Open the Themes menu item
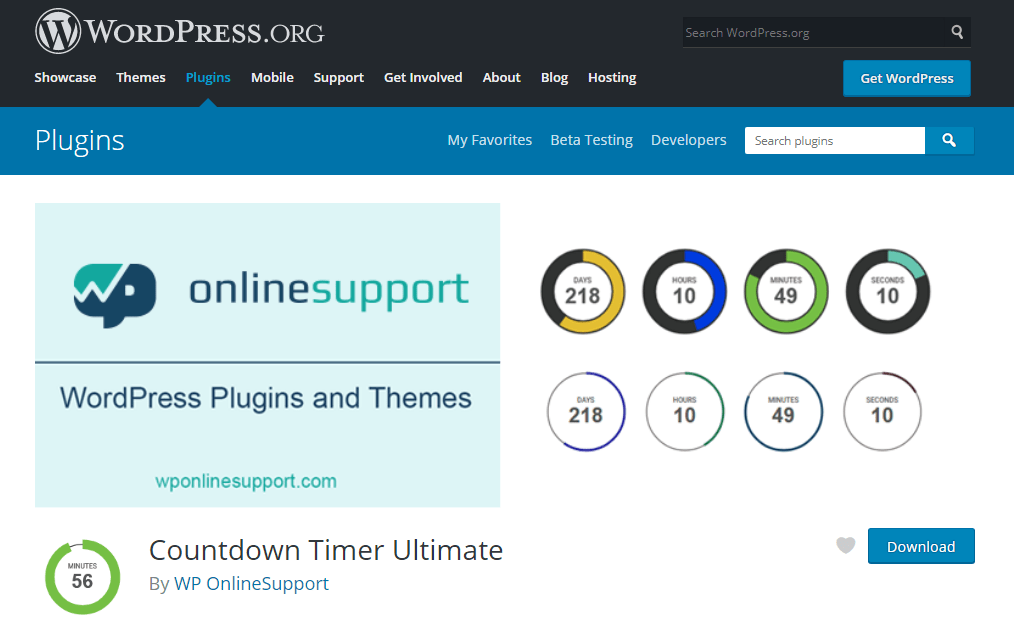 141,78
